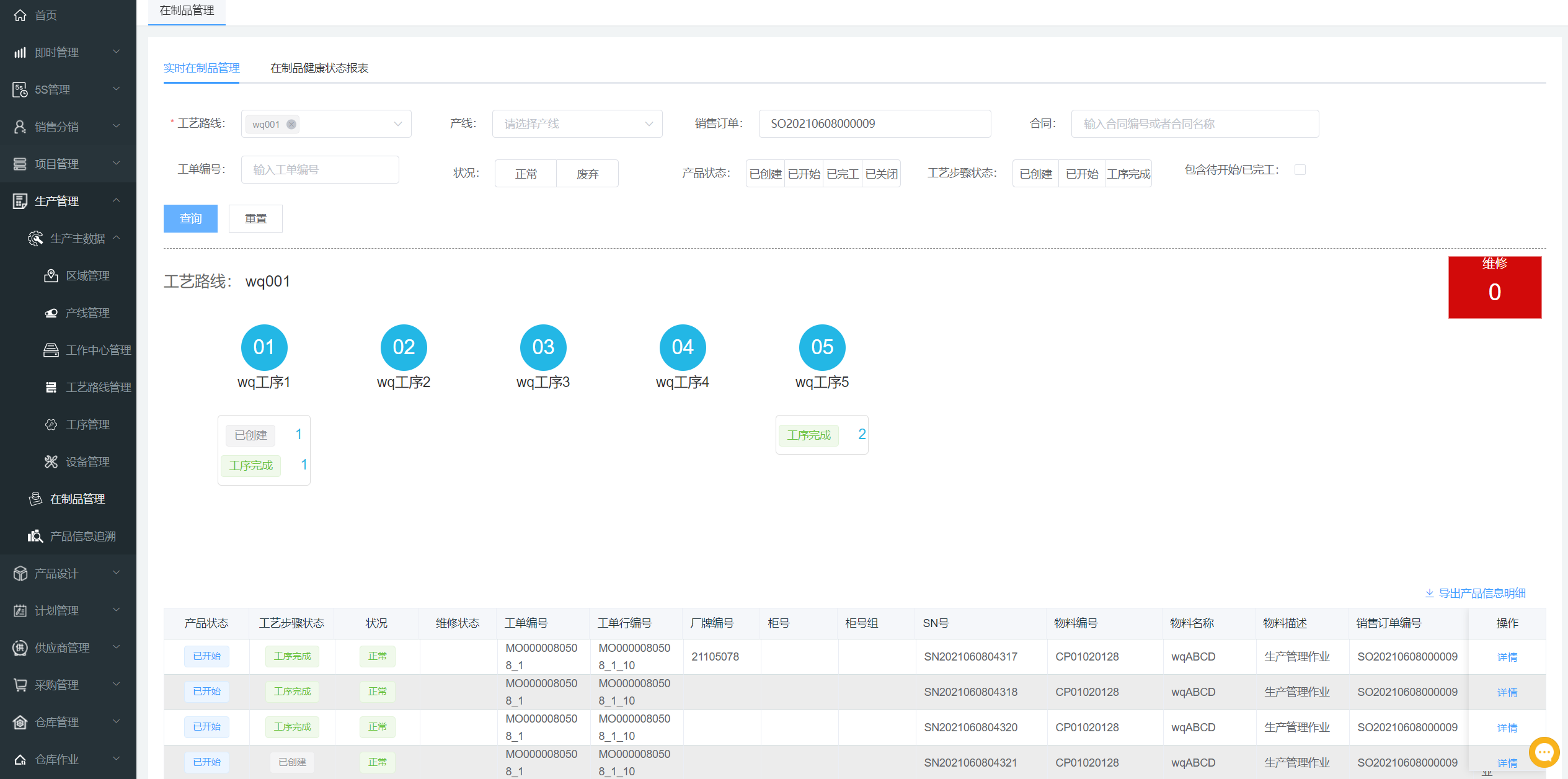Open the chat support bubble icon
The image size is (1568, 779).
tap(1544, 752)
